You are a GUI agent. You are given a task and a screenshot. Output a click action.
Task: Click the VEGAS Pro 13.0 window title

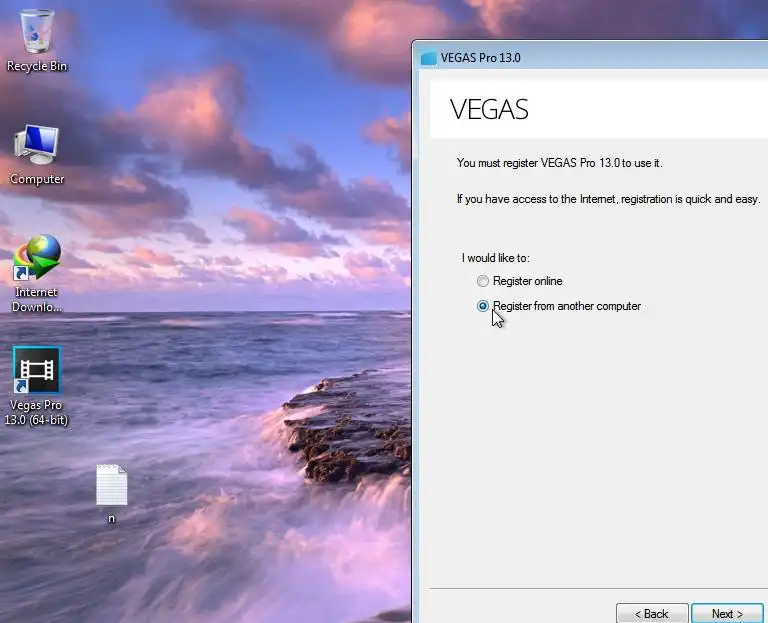(x=480, y=58)
